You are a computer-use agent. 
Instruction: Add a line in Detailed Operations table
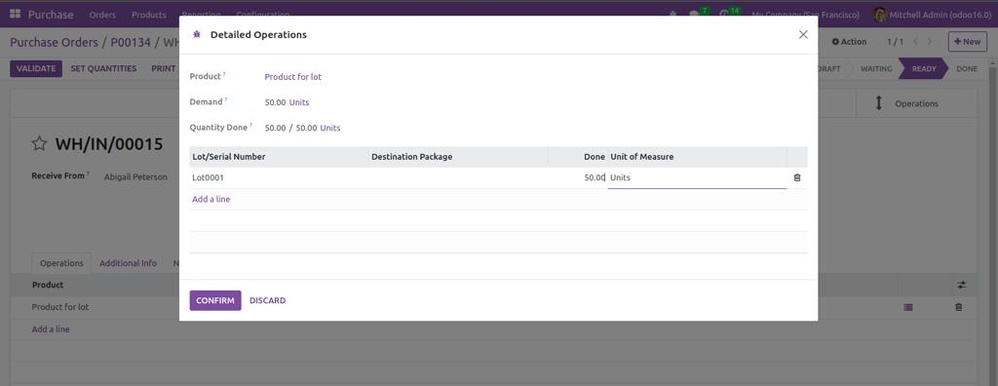(211, 199)
